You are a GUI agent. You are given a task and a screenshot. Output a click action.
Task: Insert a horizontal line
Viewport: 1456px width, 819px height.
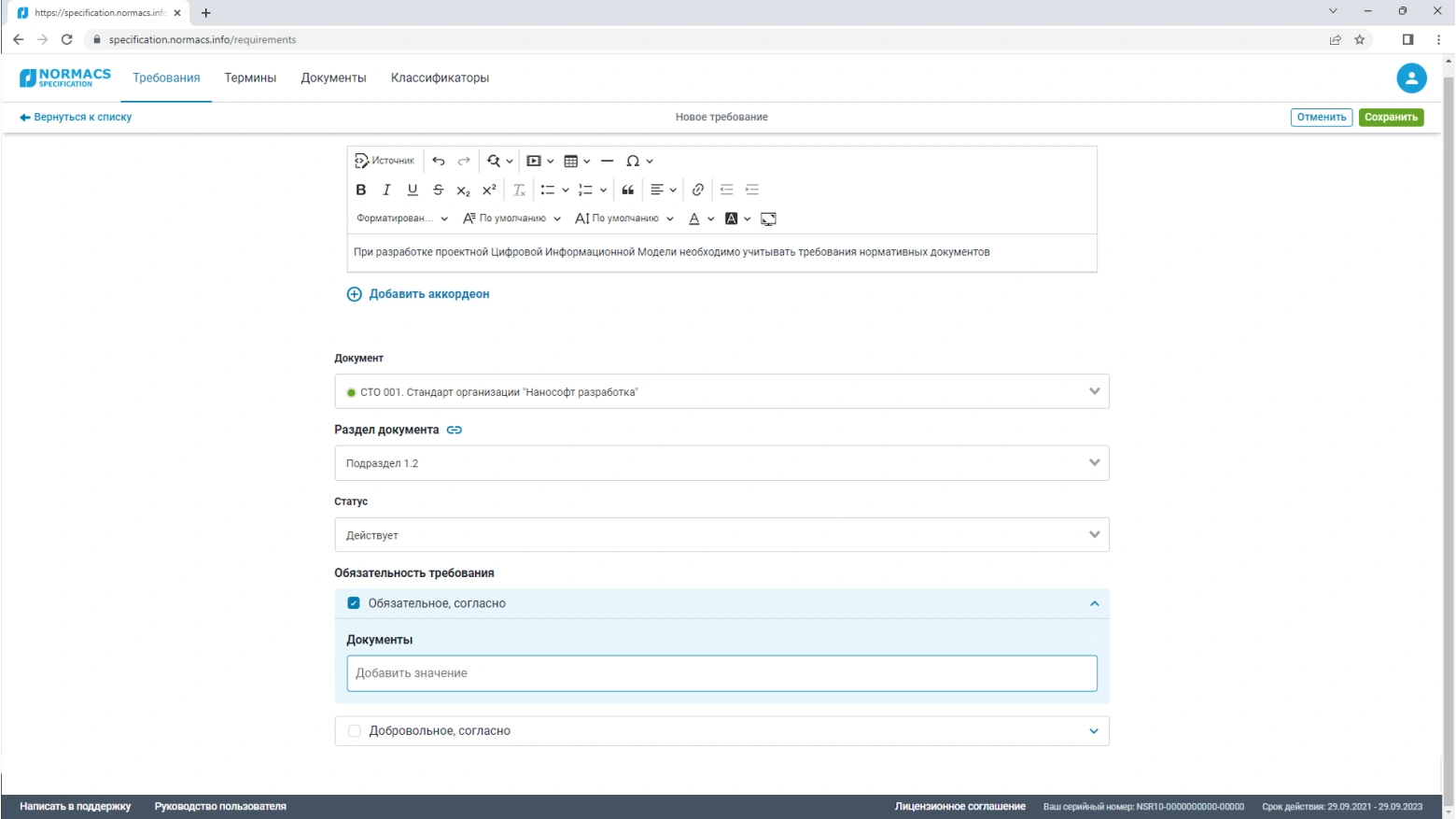point(607,161)
